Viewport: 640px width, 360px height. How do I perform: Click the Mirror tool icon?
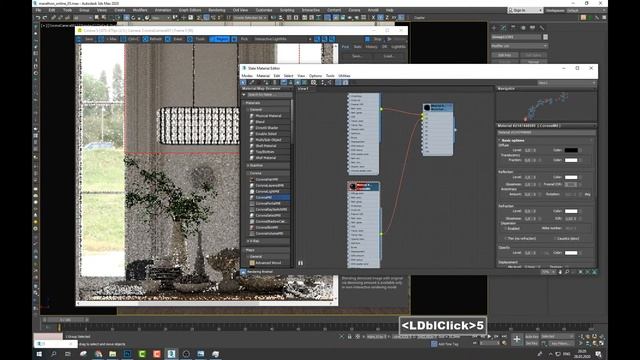click(x=274, y=18)
